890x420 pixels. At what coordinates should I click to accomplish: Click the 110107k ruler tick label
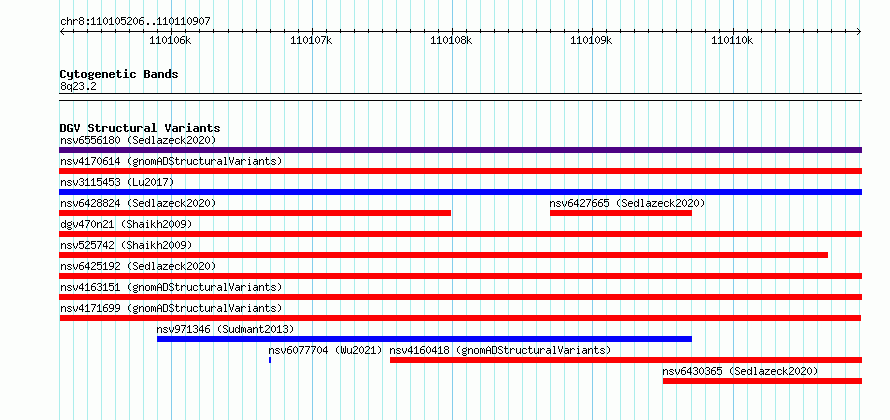coord(311,40)
